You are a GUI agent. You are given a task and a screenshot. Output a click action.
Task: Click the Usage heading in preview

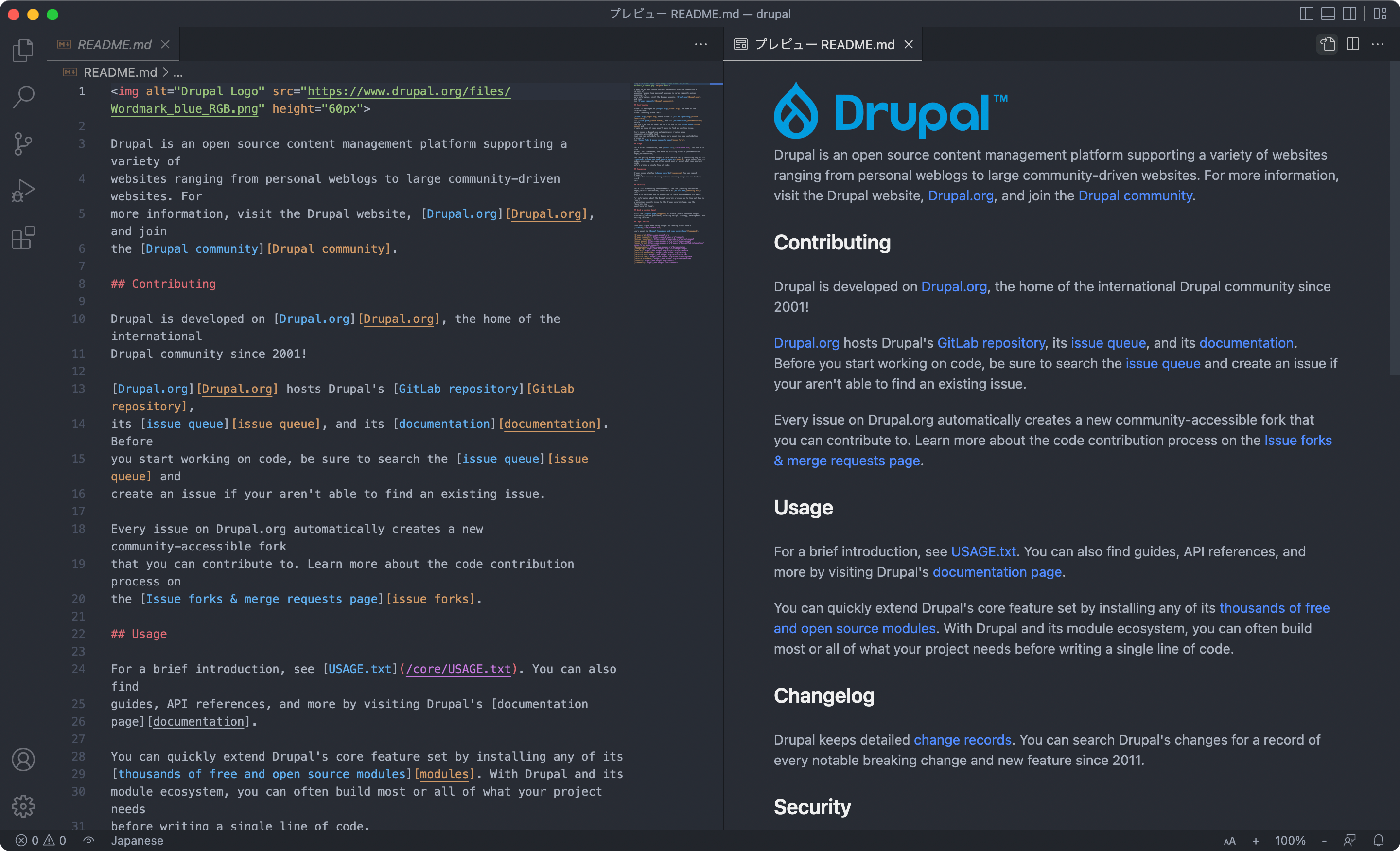[x=803, y=508]
